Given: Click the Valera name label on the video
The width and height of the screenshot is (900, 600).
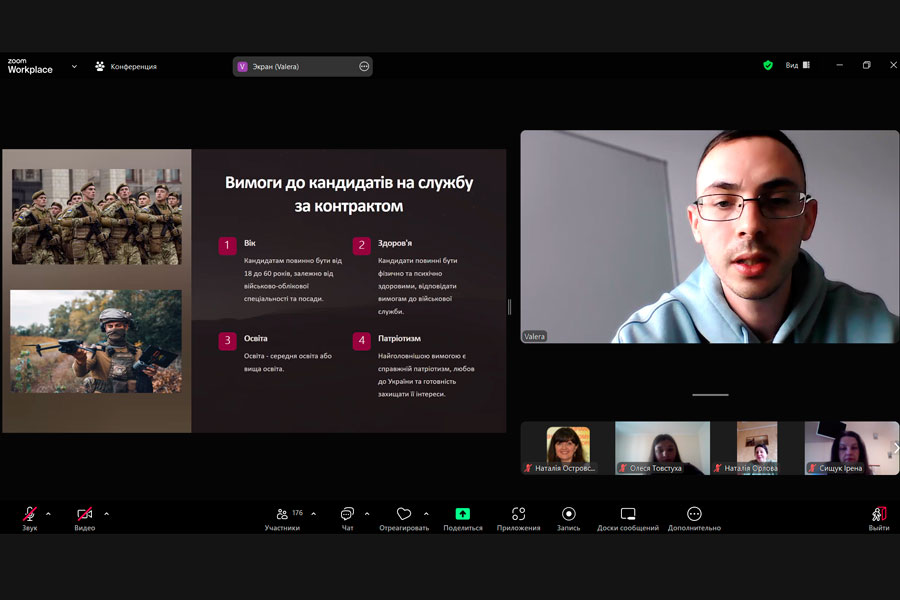Looking at the screenshot, I should click(x=534, y=336).
